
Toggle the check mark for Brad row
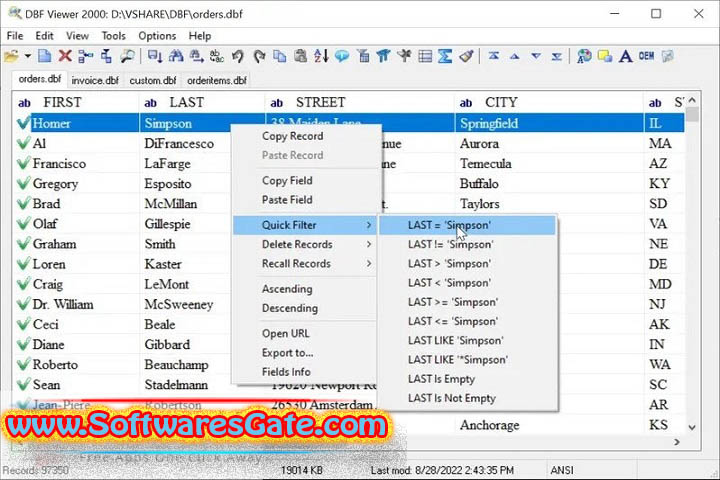click(23, 203)
